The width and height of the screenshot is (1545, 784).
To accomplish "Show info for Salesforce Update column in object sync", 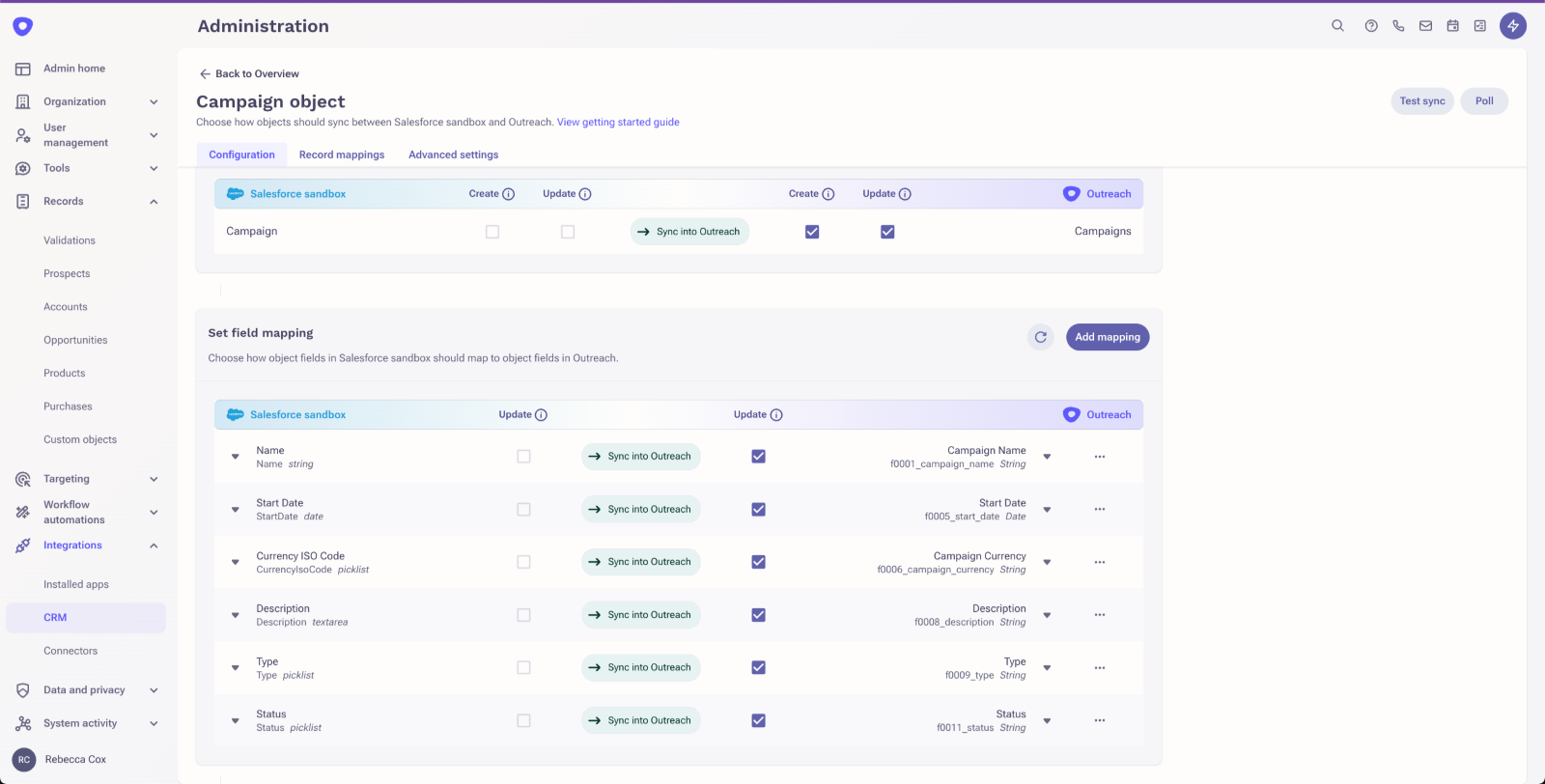I will [x=585, y=194].
